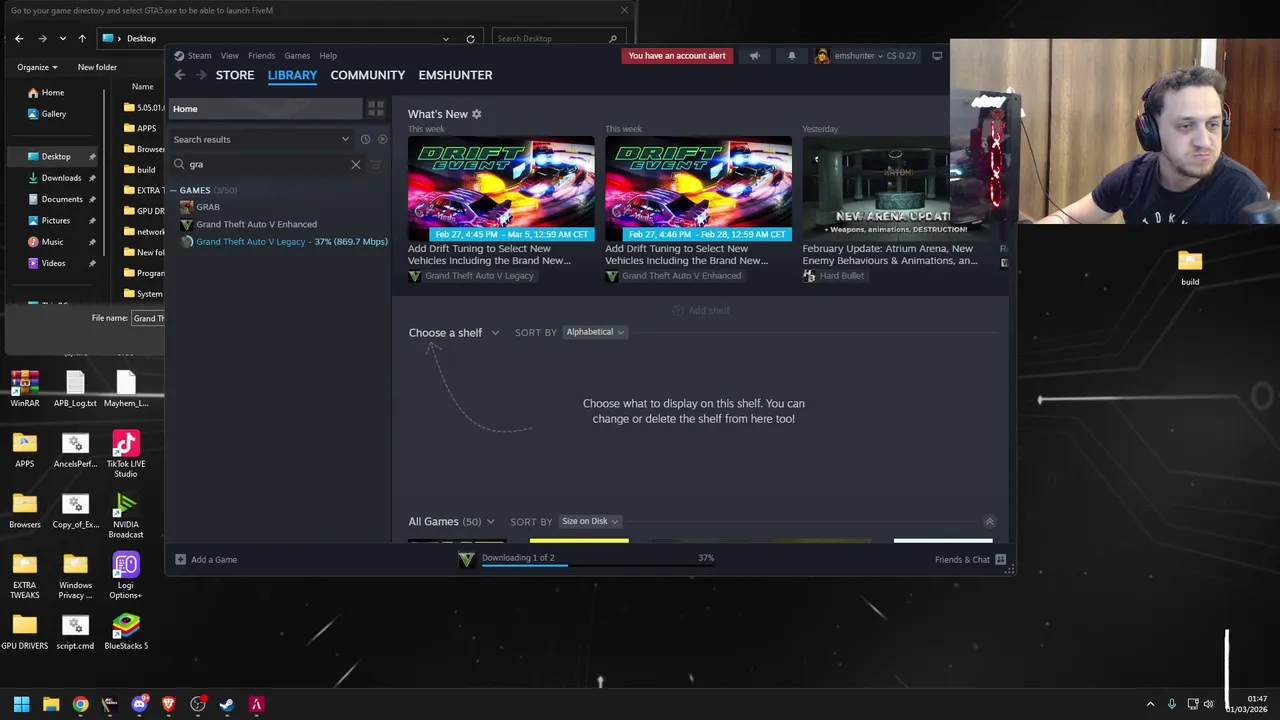Open first Drift Event news thumbnail
1280x720 pixels.
click(501, 189)
